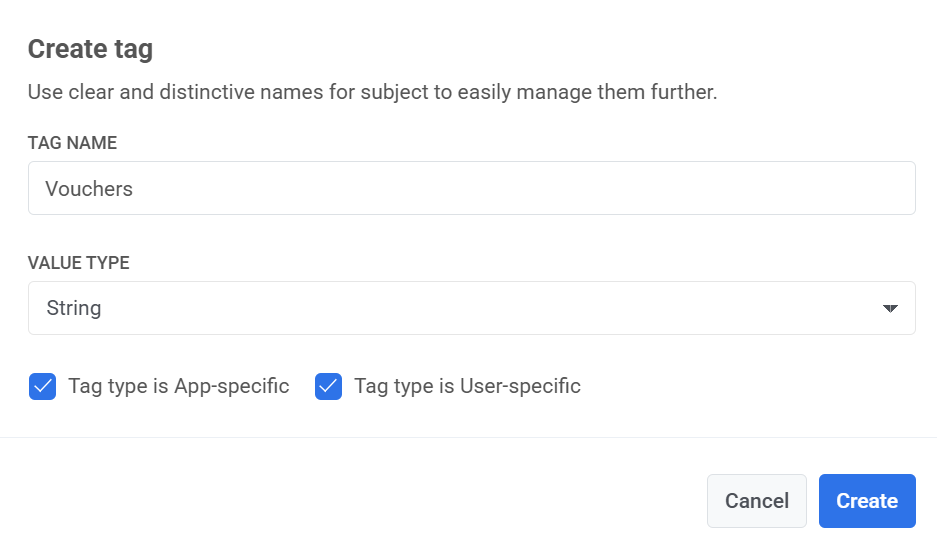Viewport: 937px width, 556px height.
Task: Click the VALUE TYPE field label
Action: click(78, 263)
